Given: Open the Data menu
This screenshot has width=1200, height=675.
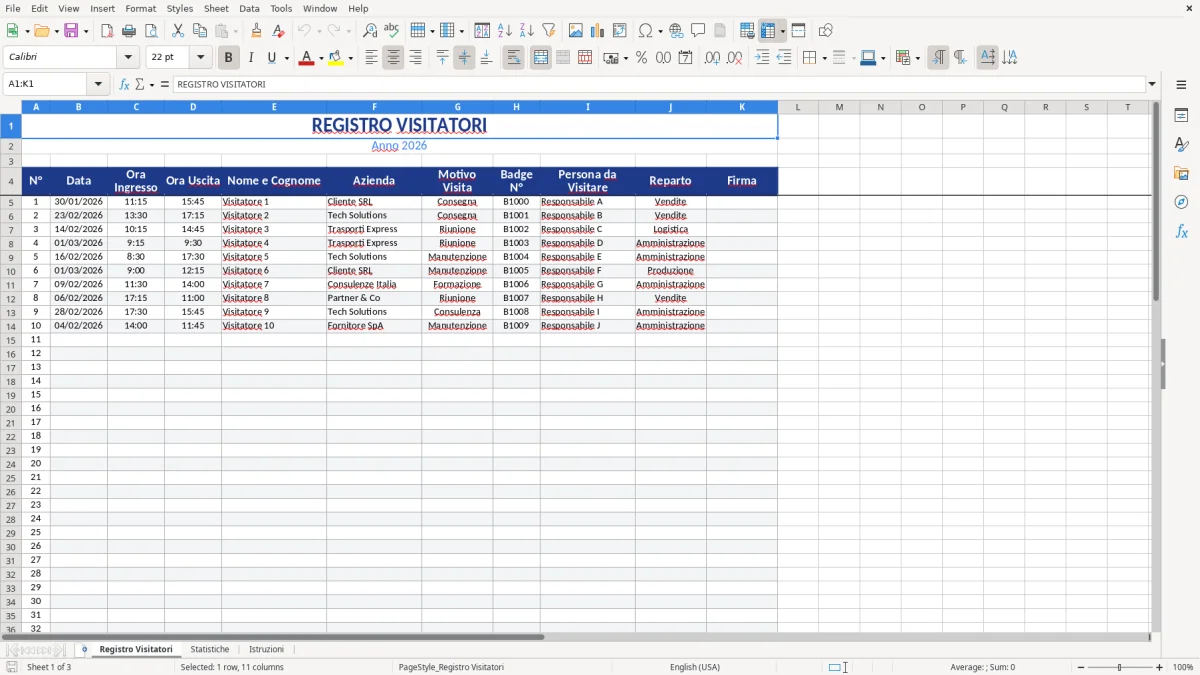Looking at the screenshot, I should pos(249,8).
